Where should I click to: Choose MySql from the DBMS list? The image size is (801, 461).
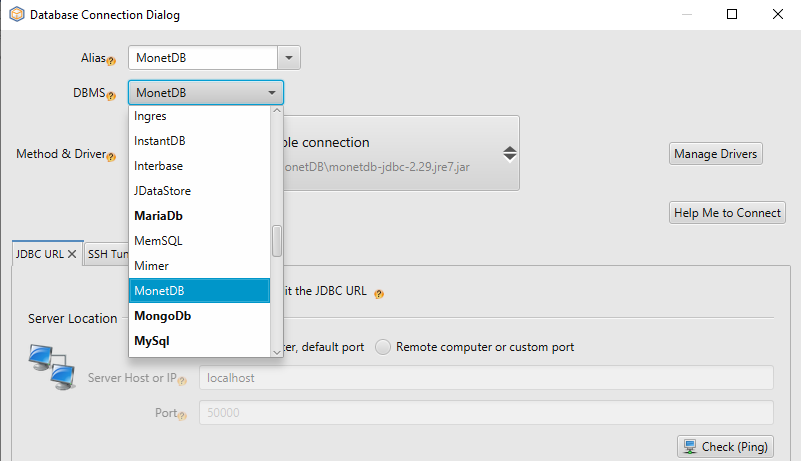pyautogui.click(x=199, y=341)
